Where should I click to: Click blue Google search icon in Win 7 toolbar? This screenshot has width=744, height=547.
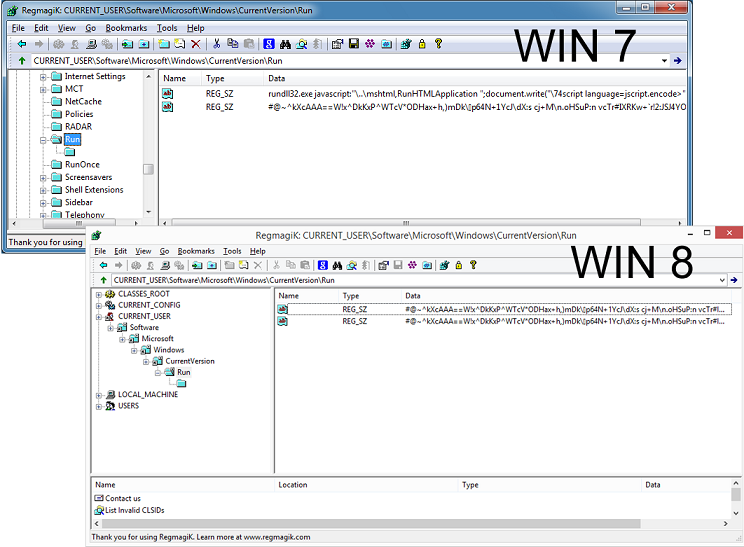pyautogui.click(x=269, y=44)
